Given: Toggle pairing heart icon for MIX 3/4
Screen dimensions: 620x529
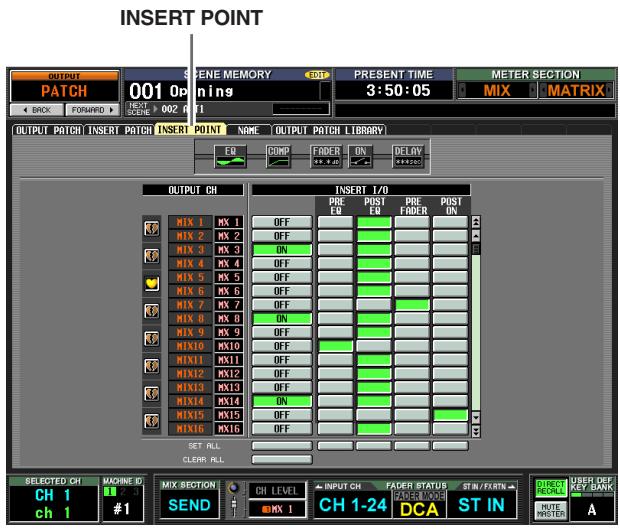Looking at the screenshot, I should [151, 256].
